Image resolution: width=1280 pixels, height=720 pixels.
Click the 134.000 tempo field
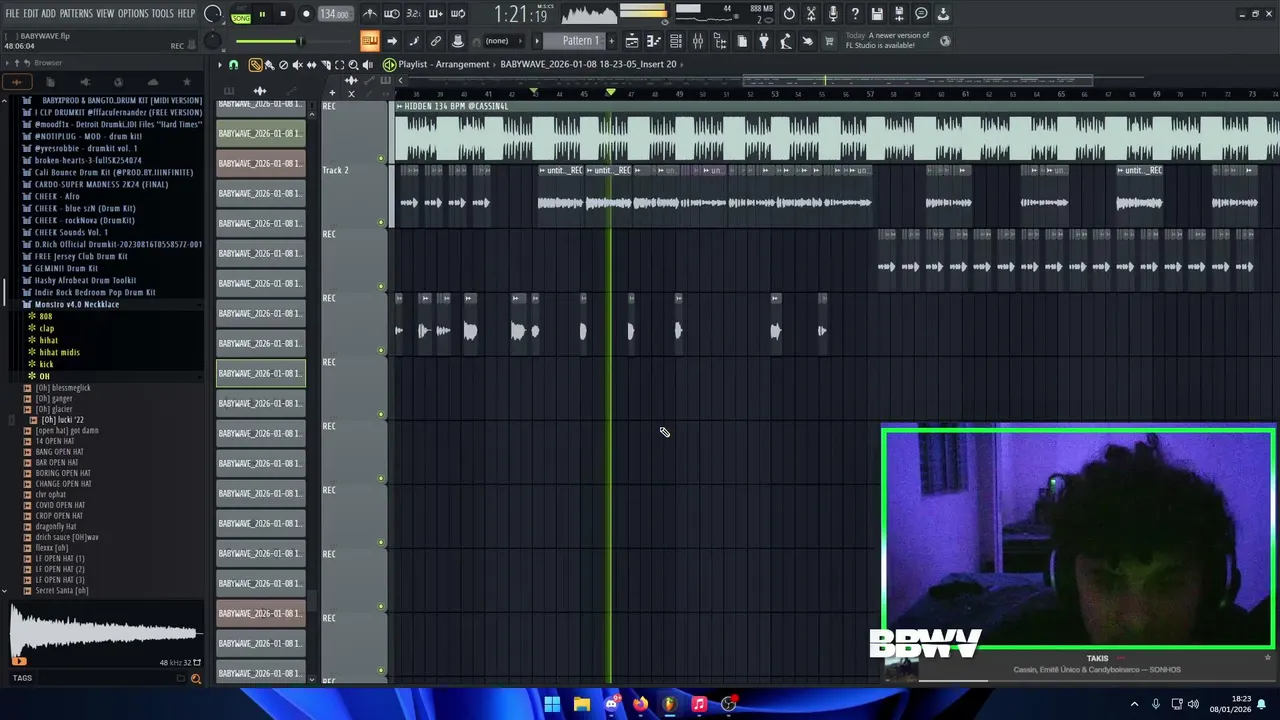[x=335, y=14]
